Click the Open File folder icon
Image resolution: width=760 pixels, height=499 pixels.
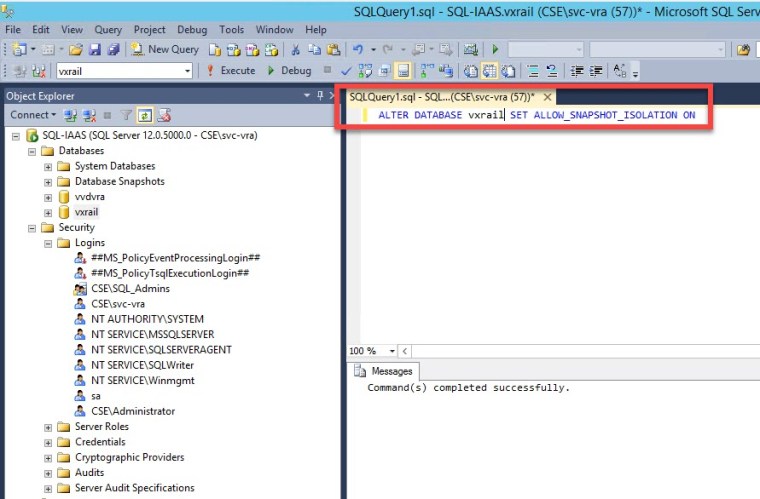(x=76, y=49)
